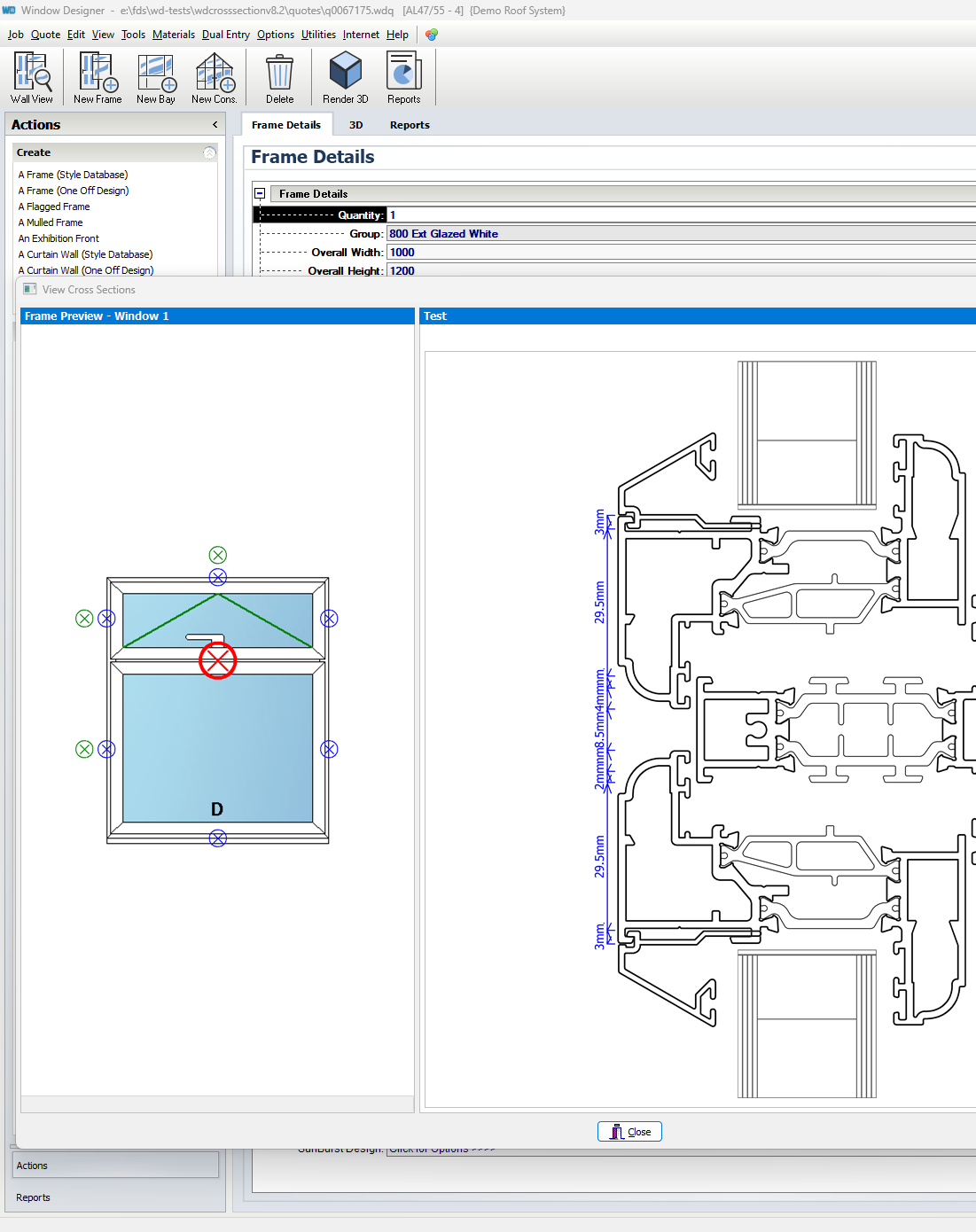
Task: Collapse the Create section
Action: pos(210,152)
